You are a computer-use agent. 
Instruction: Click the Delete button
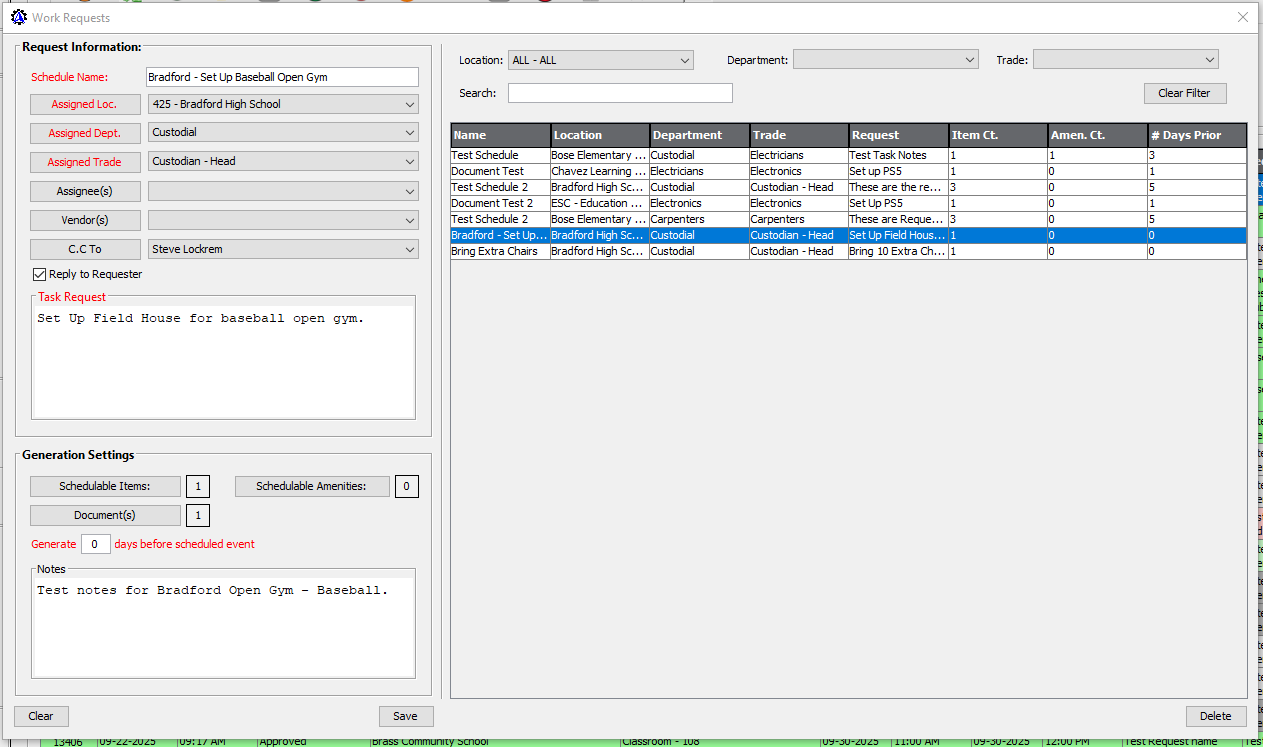(1216, 716)
